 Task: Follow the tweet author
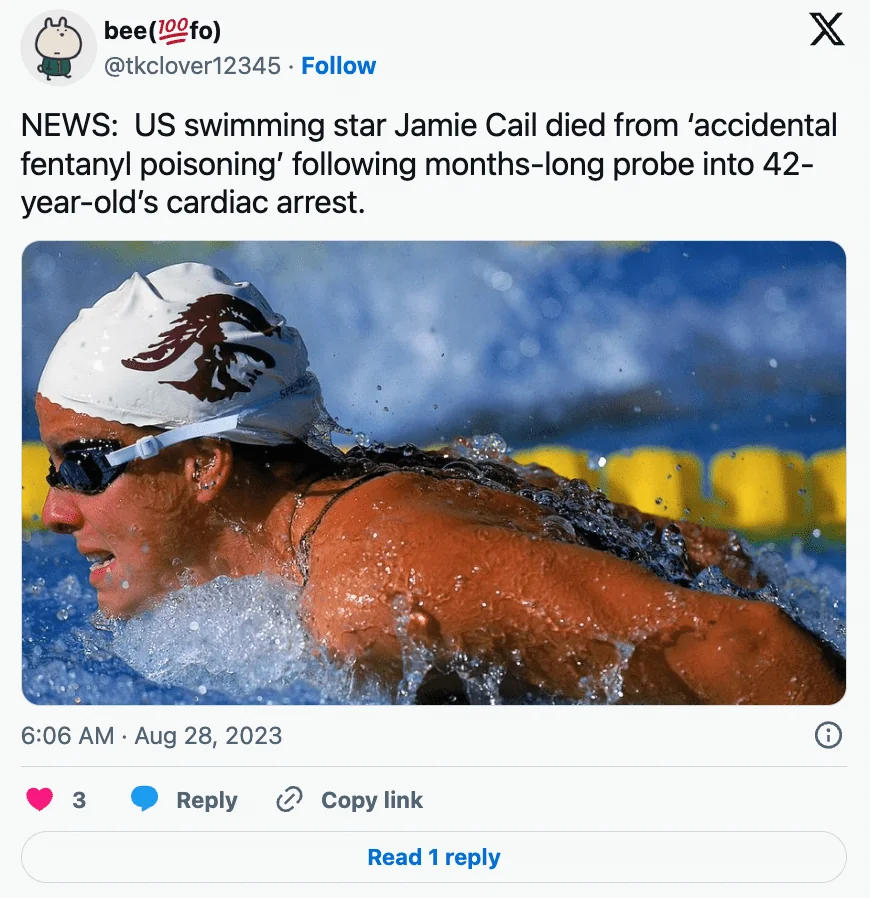point(339,66)
